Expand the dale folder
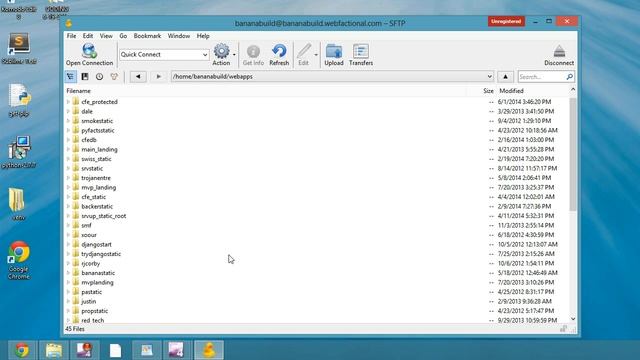The image size is (640, 360). (69, 111)
